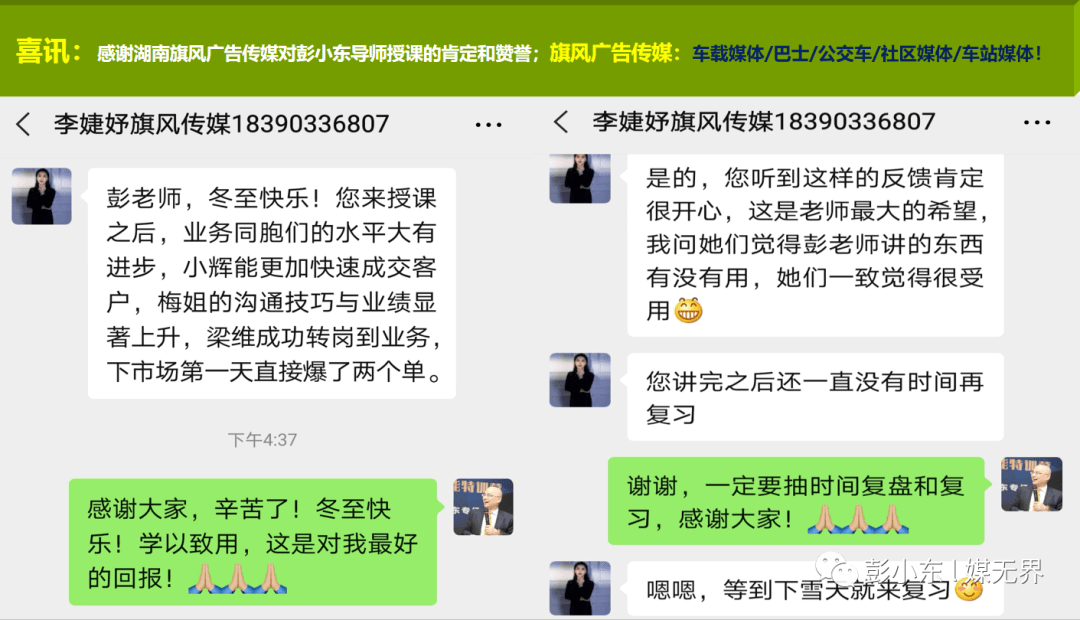Tap the back arrow in right chat header
This screenshot has width=1080, height=620.
561,122
